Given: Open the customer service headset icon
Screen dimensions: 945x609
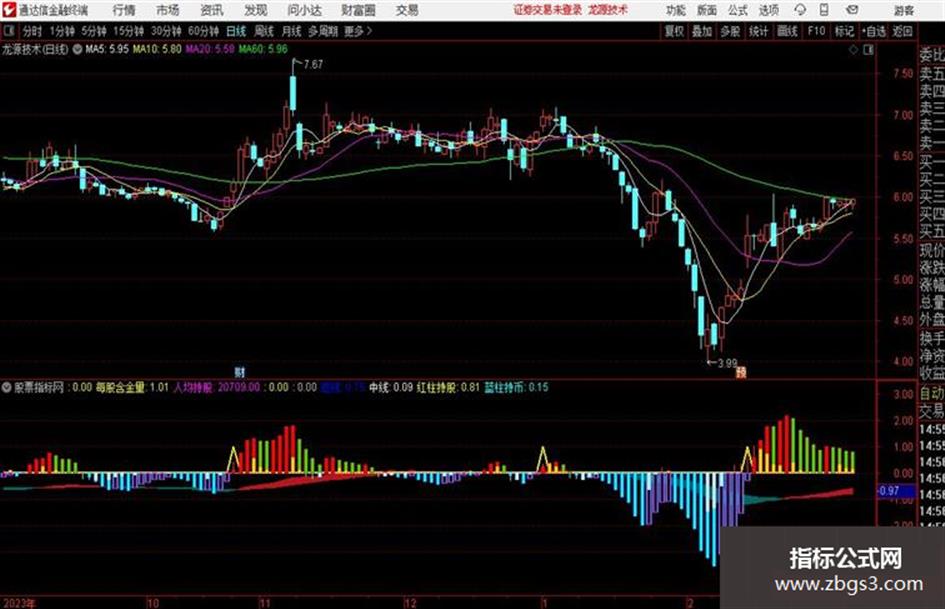Looking at the screenshot, I should 800,10.
